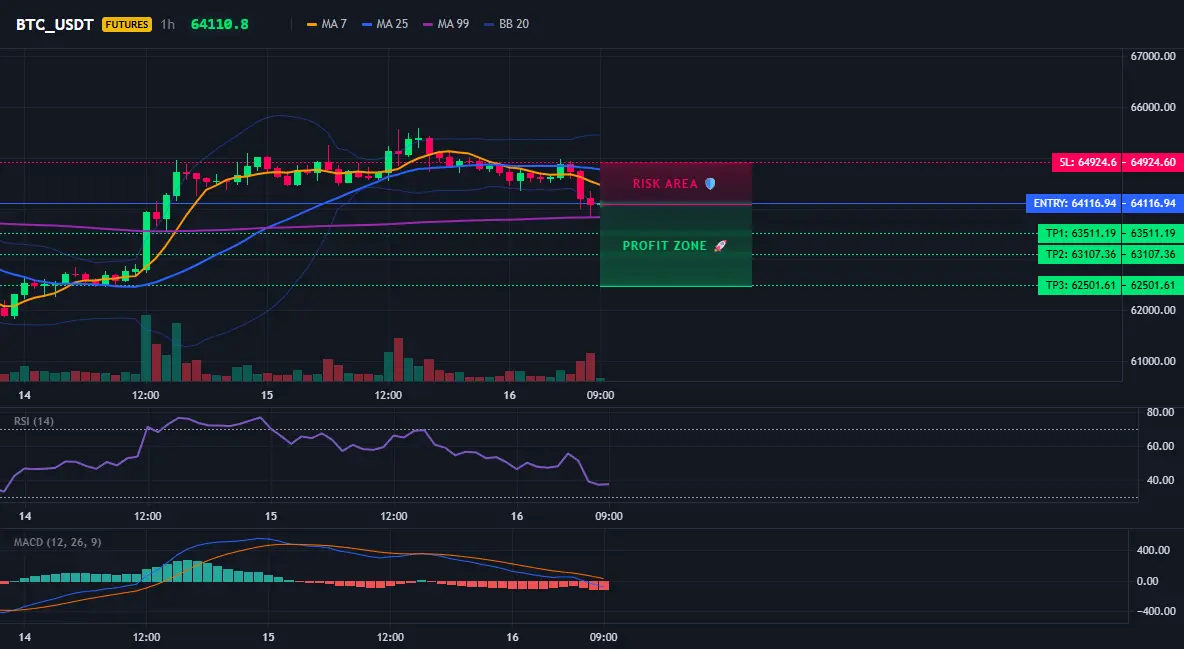This screenshot has height=649, width=1184.
Task: Click the 14 date label under main chart
Action: (24, 395)
